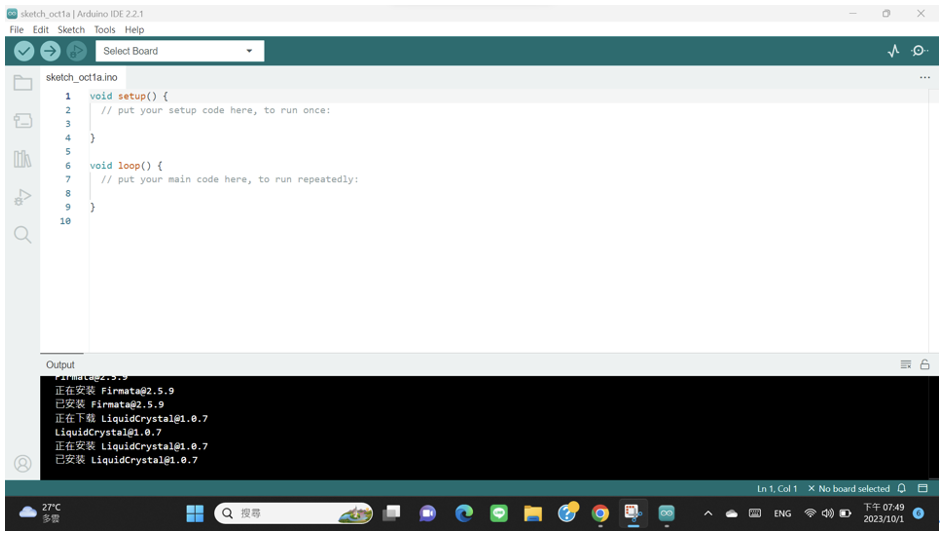This screenshot has height=534, width=940.
Task: Open the Get Help taskbar icon
Action: point(567,513)
